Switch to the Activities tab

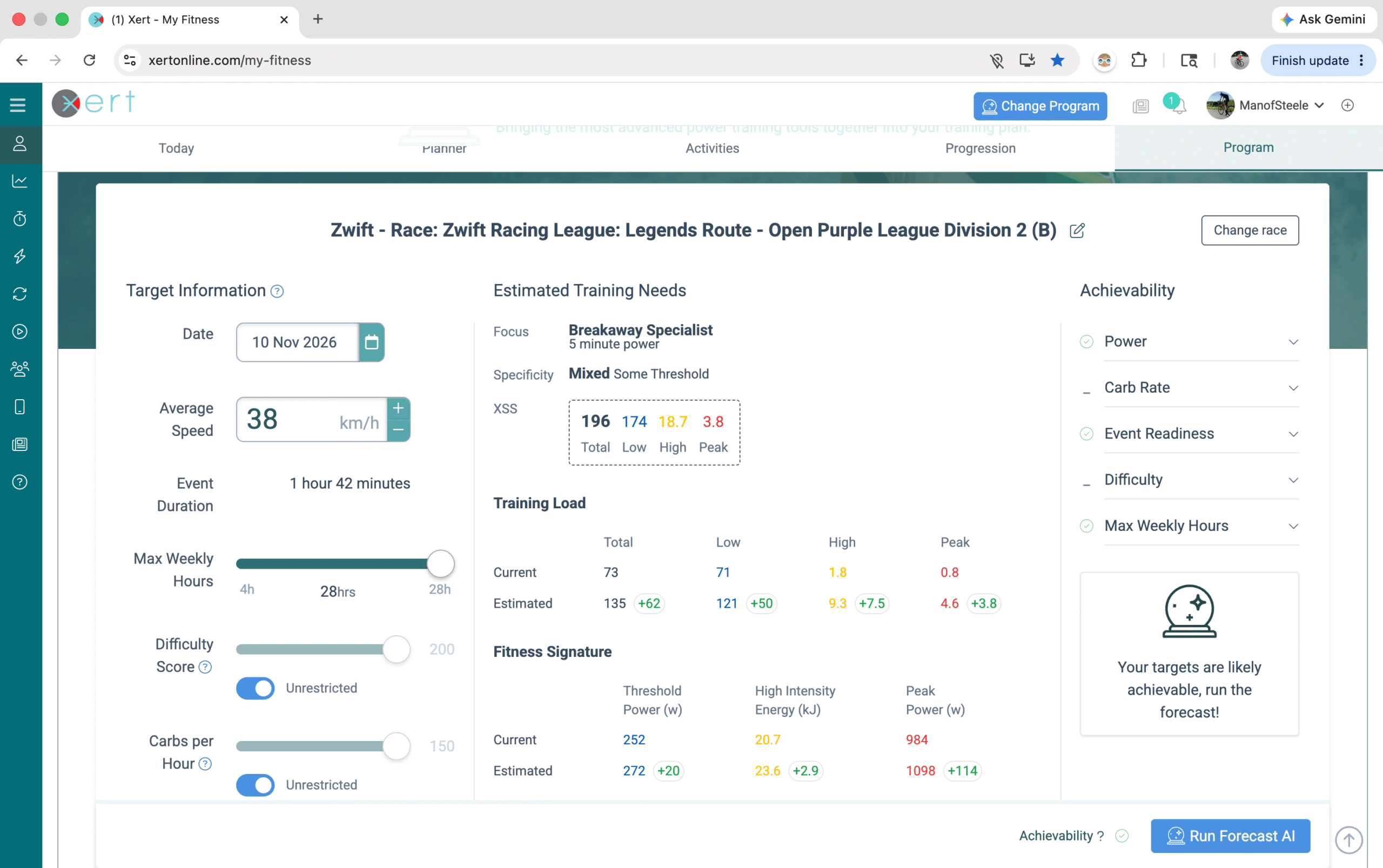[x=713, y=148]
